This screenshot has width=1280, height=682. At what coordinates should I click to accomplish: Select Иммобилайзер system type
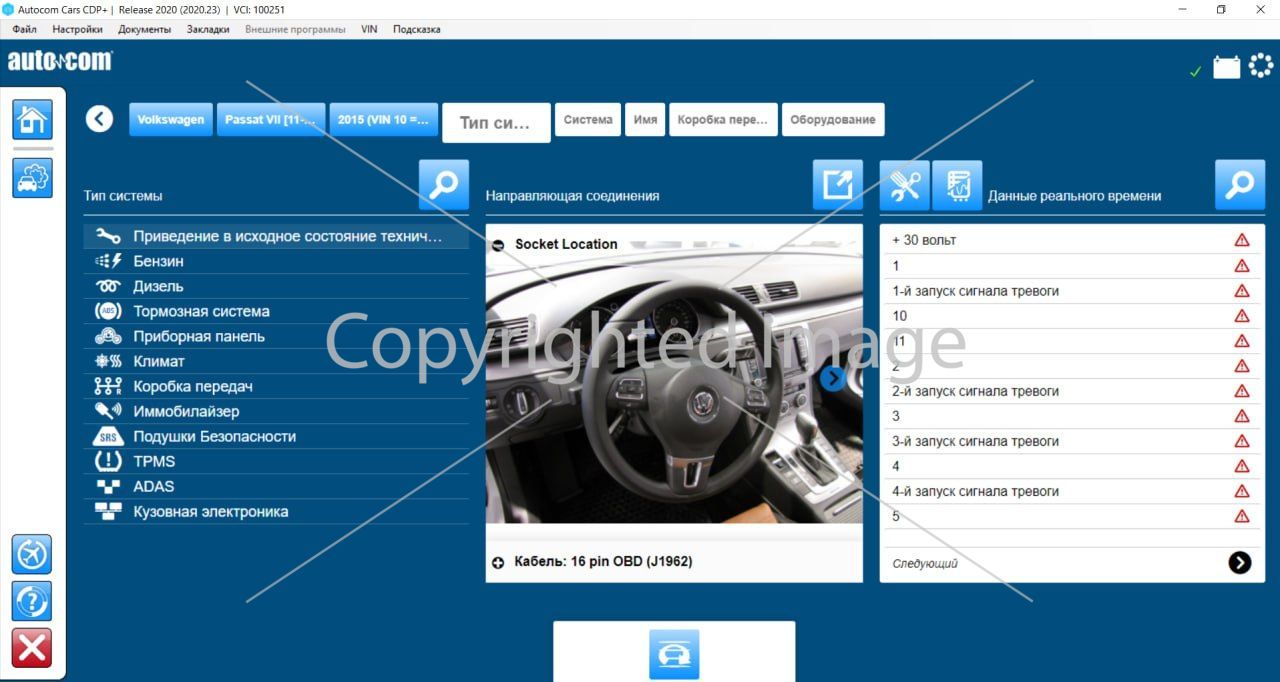pos(276,411)
